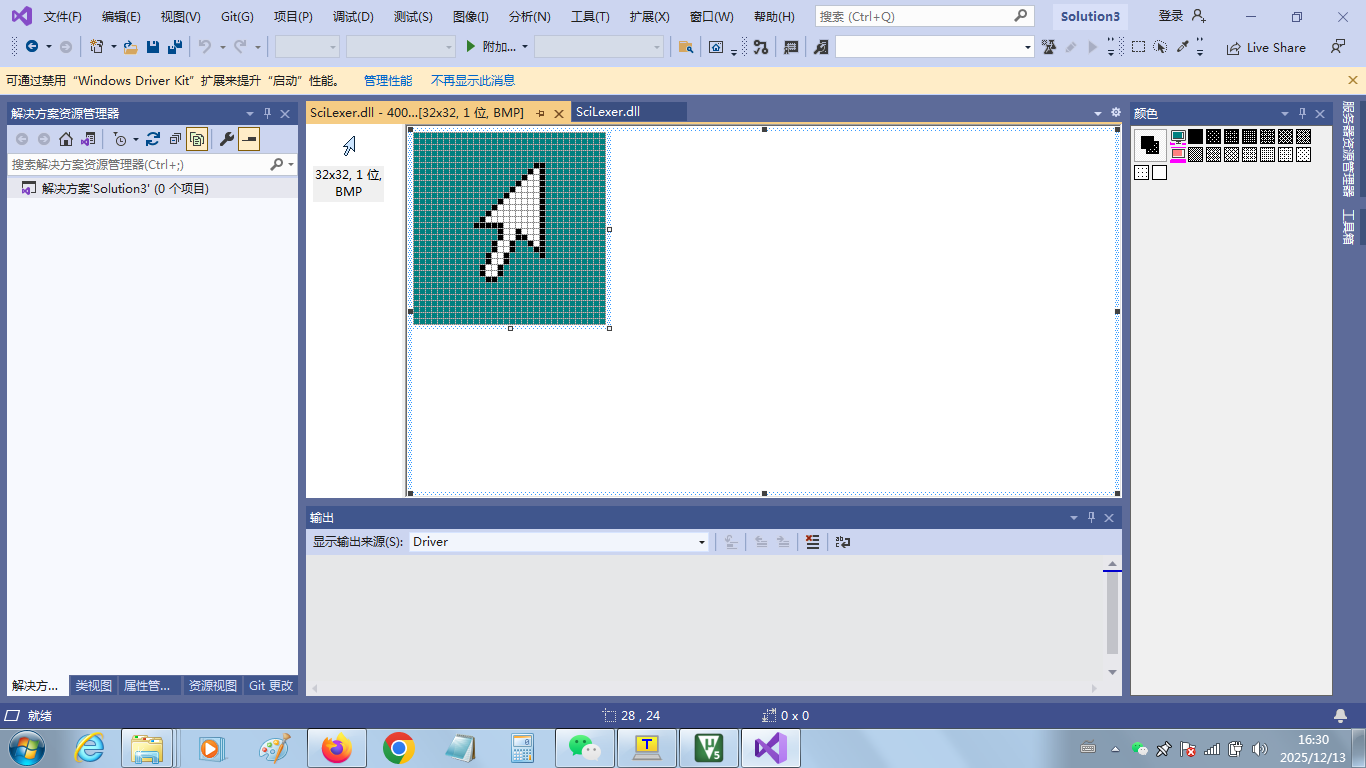The height and width of the screenshot is (768, 1366).
Task: Click the wrench properties icon in Solution Explorer
Action: pyautogui.click(x=227, y=139)
